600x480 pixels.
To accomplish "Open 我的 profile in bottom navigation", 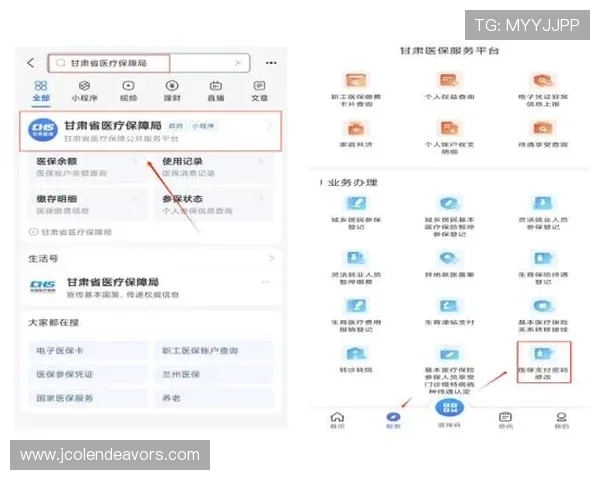I will (561, 420).
